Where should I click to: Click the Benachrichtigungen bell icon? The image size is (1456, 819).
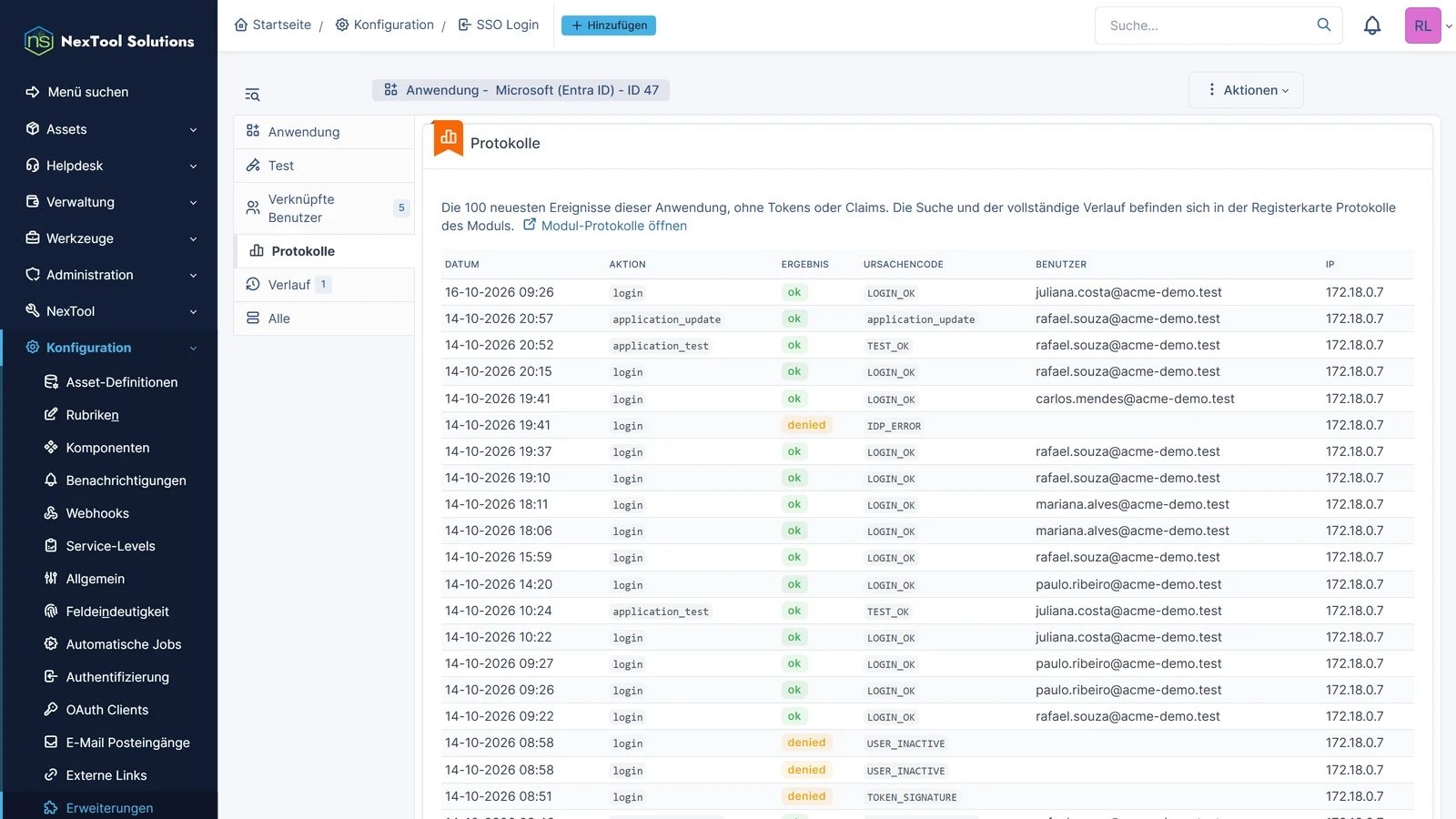click(x=51, y=480)
